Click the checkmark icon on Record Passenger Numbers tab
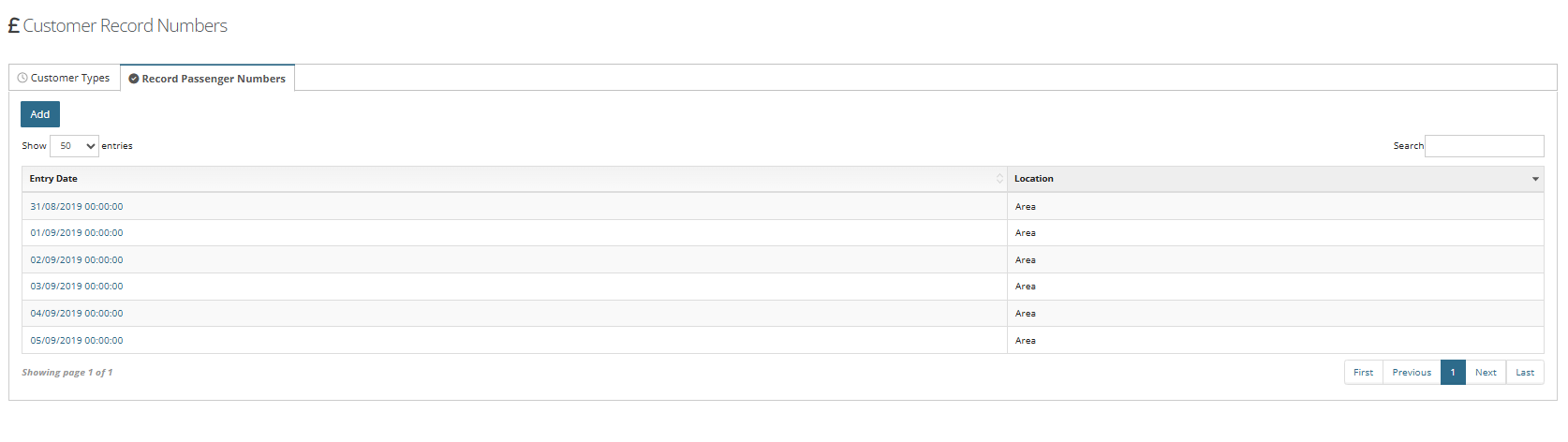The image size is (1568, 442). [134, 79]
